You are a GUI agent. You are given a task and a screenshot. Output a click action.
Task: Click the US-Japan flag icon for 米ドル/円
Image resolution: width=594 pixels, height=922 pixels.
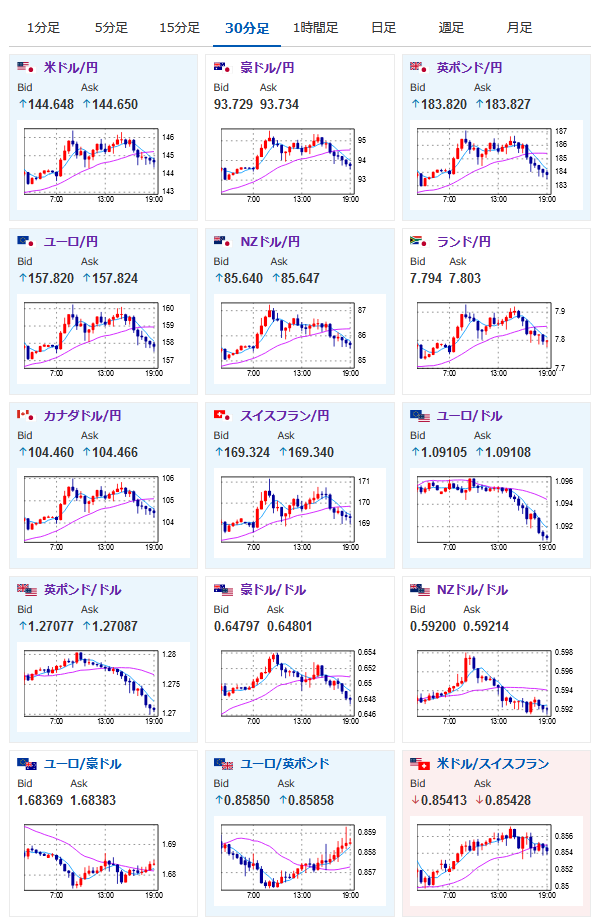pyautogui.click(x=26, y=68)
